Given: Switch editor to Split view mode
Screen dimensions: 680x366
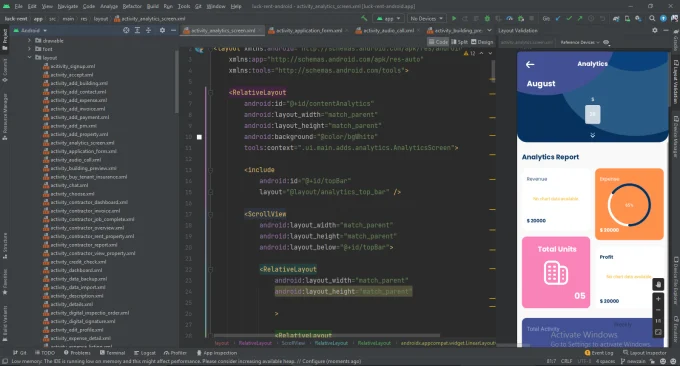Looking at the screenshot, I should tap(459, 42).
